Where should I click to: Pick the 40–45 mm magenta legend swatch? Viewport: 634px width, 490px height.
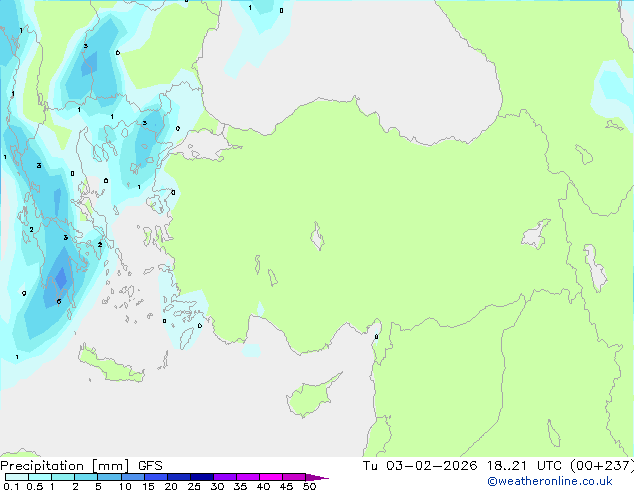[x=271, y=477]
